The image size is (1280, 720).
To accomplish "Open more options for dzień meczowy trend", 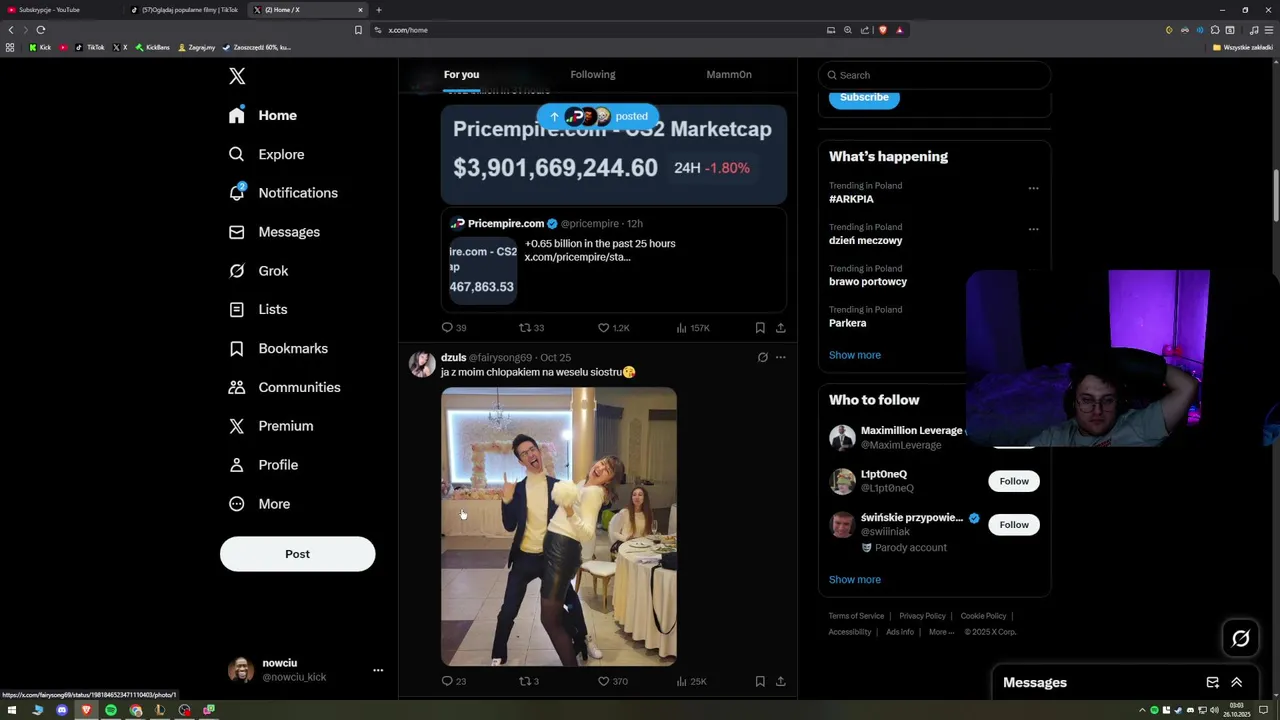I will [x=1033, y=229].
